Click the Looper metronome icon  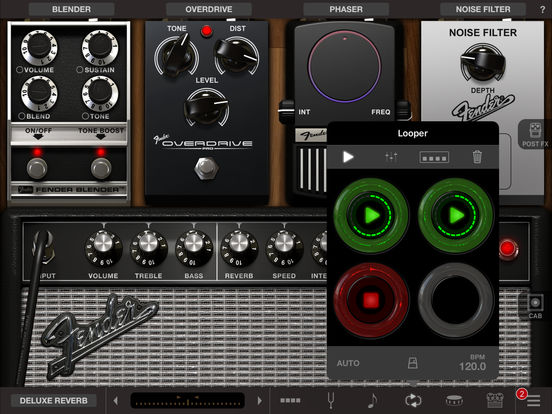click(x=413, y=363)
